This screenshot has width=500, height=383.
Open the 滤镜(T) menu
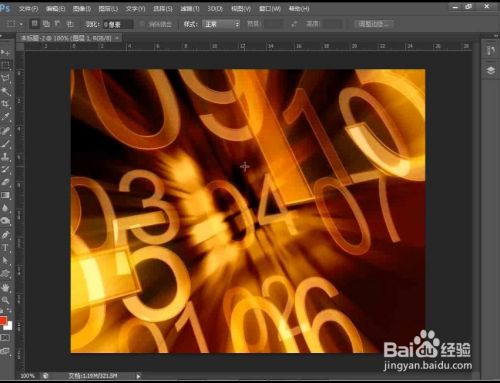coord(190,9)
